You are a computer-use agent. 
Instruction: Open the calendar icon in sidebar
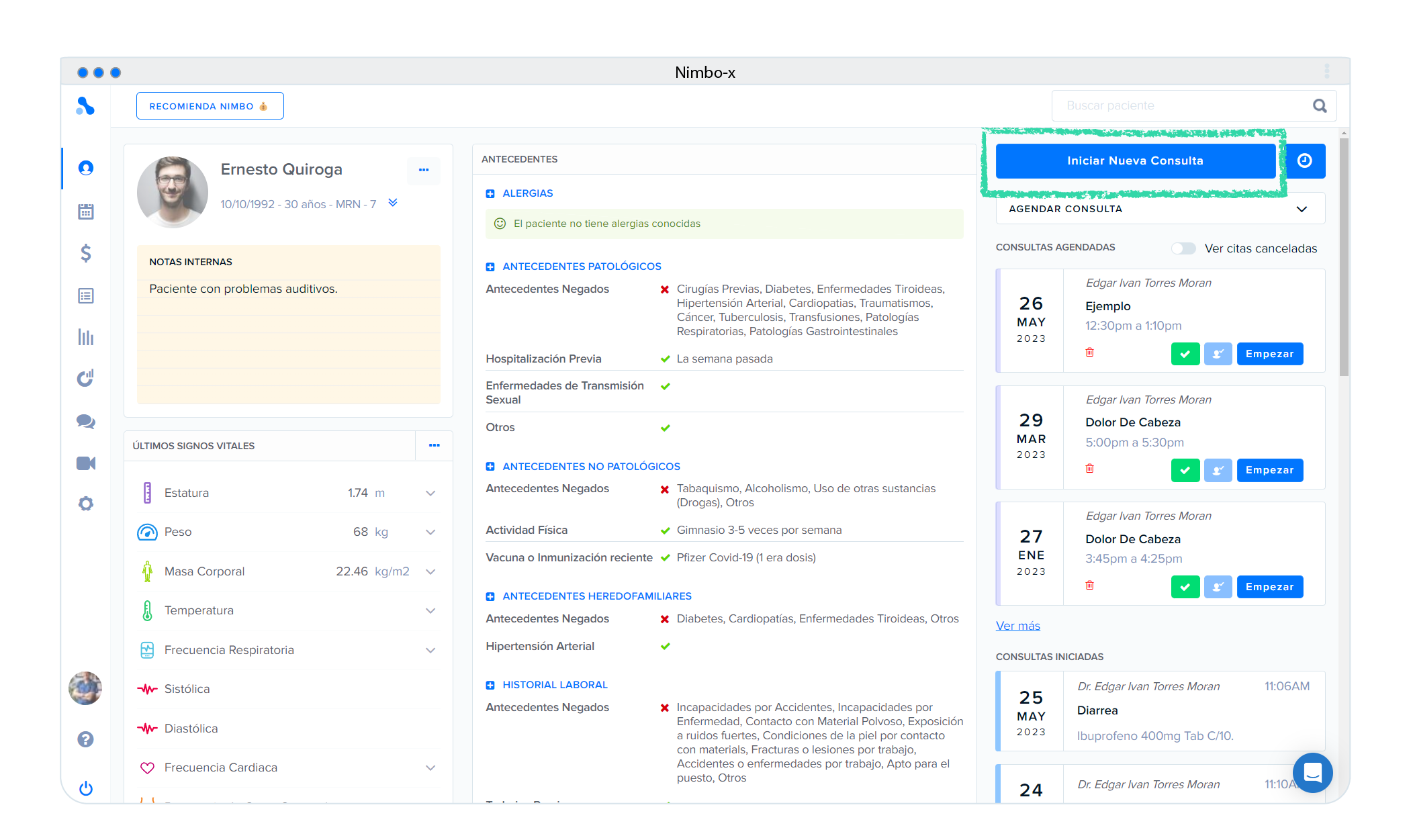pyautogui.click(x=86, y=212)
